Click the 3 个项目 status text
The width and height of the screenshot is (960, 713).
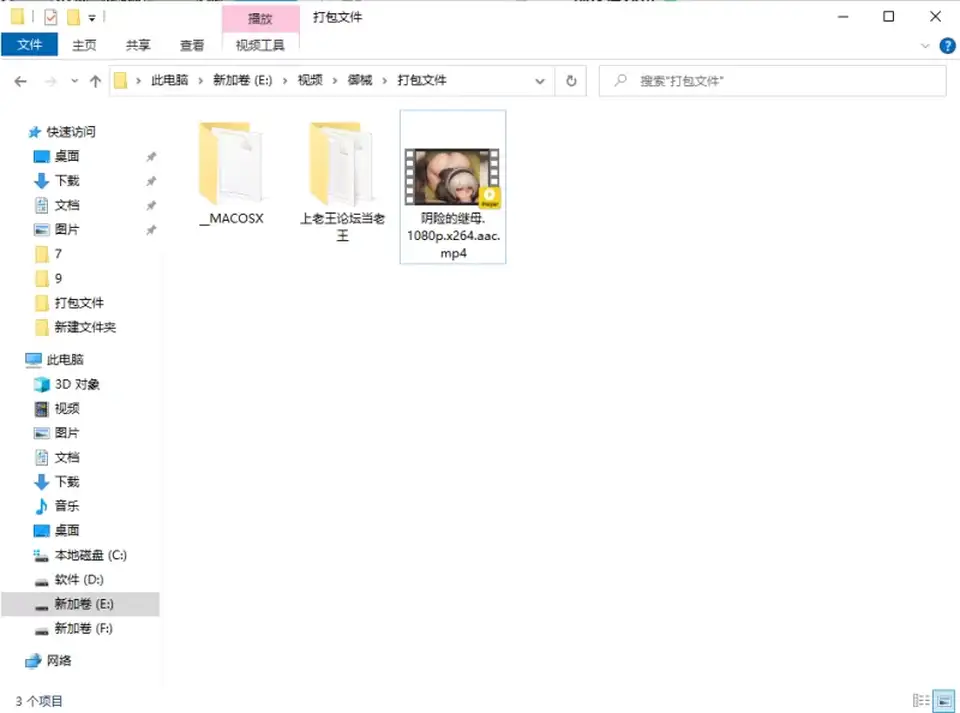click(39, 701)
